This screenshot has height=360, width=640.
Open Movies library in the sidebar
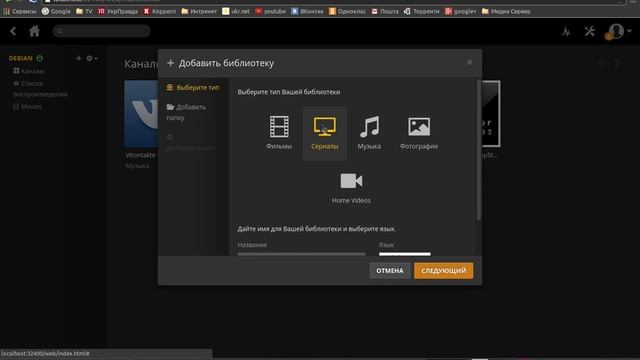[x=27, y=107]
